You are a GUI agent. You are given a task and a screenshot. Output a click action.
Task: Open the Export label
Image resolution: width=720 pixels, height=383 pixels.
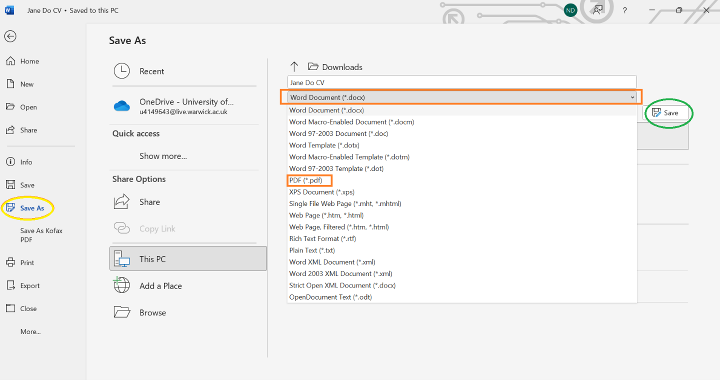point(30,285)
